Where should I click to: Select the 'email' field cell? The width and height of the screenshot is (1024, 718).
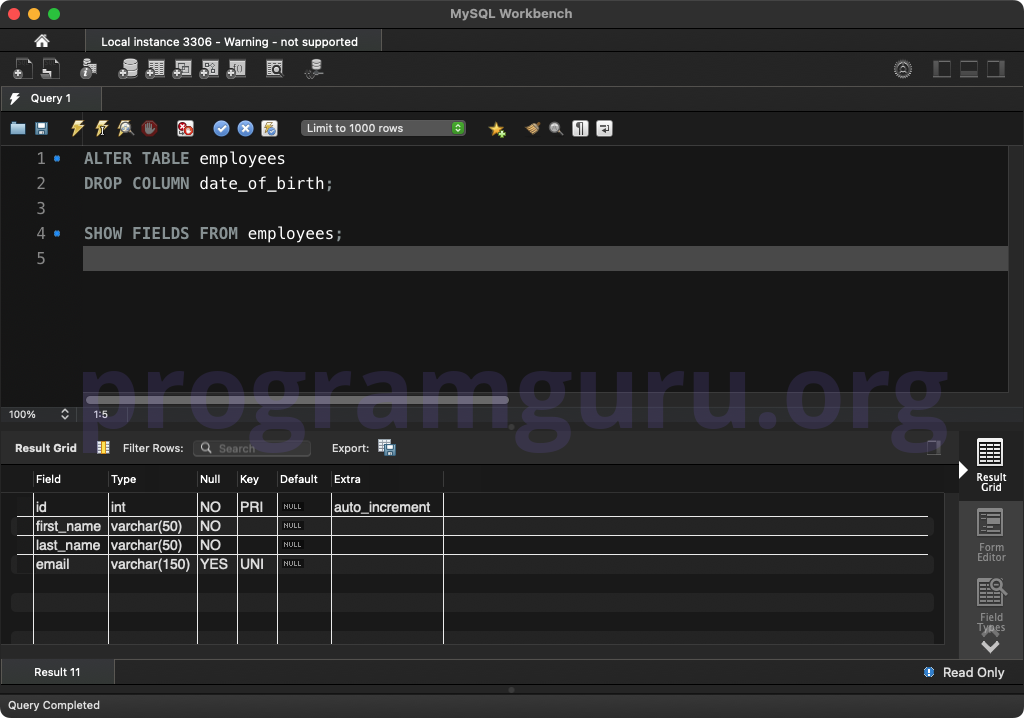click(x=71, y=564)
